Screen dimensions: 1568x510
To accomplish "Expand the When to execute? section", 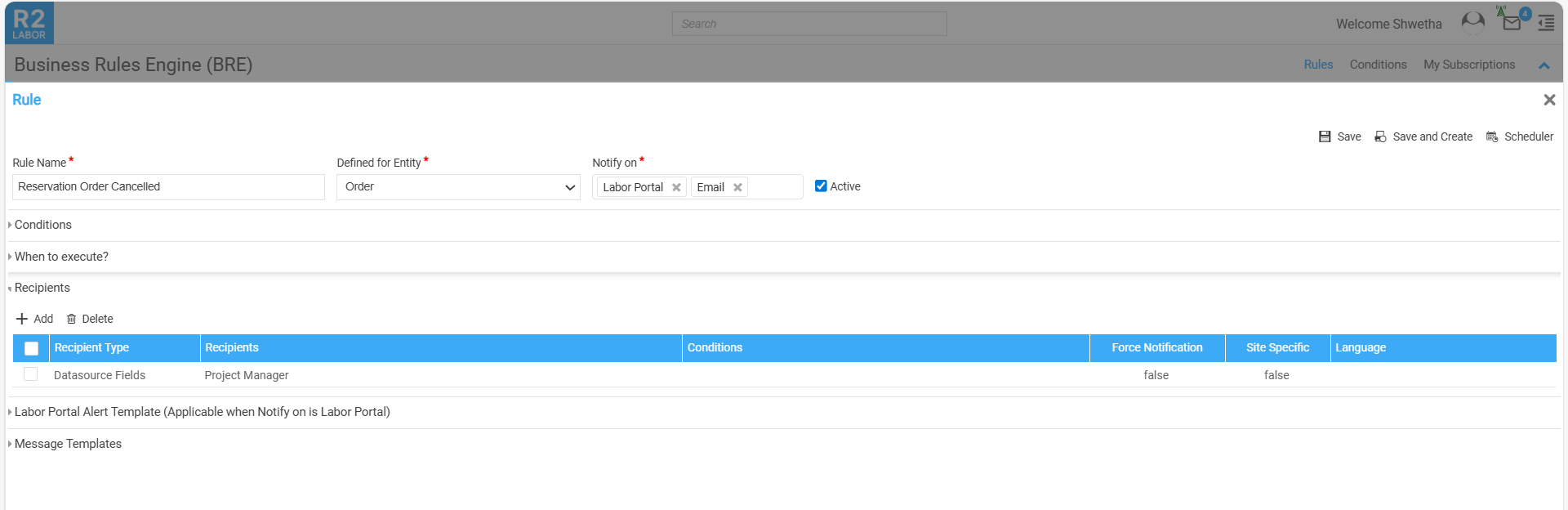I will 61,257.
